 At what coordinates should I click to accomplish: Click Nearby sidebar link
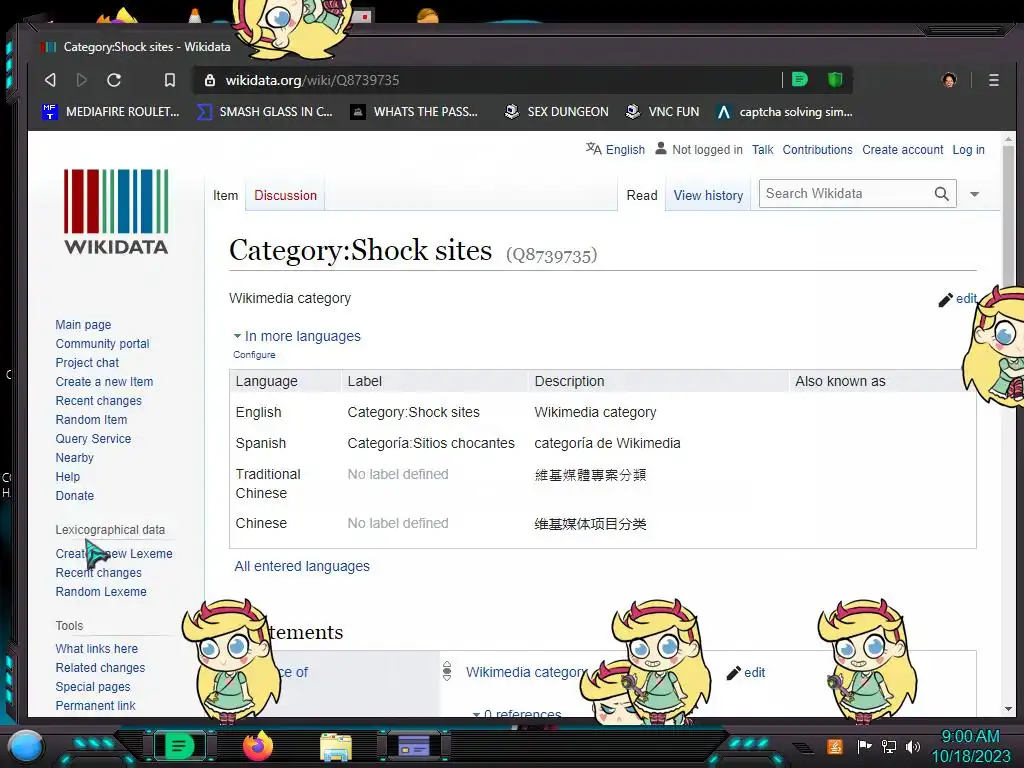click(x=74, y=457)
